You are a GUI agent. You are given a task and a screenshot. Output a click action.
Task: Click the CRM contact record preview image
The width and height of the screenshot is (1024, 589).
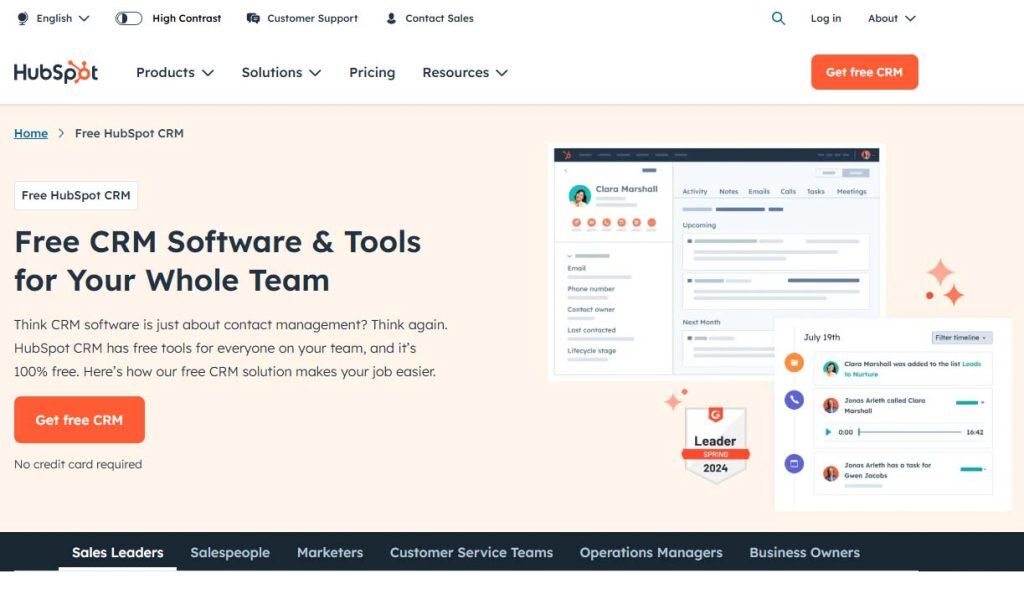[716, 263]
